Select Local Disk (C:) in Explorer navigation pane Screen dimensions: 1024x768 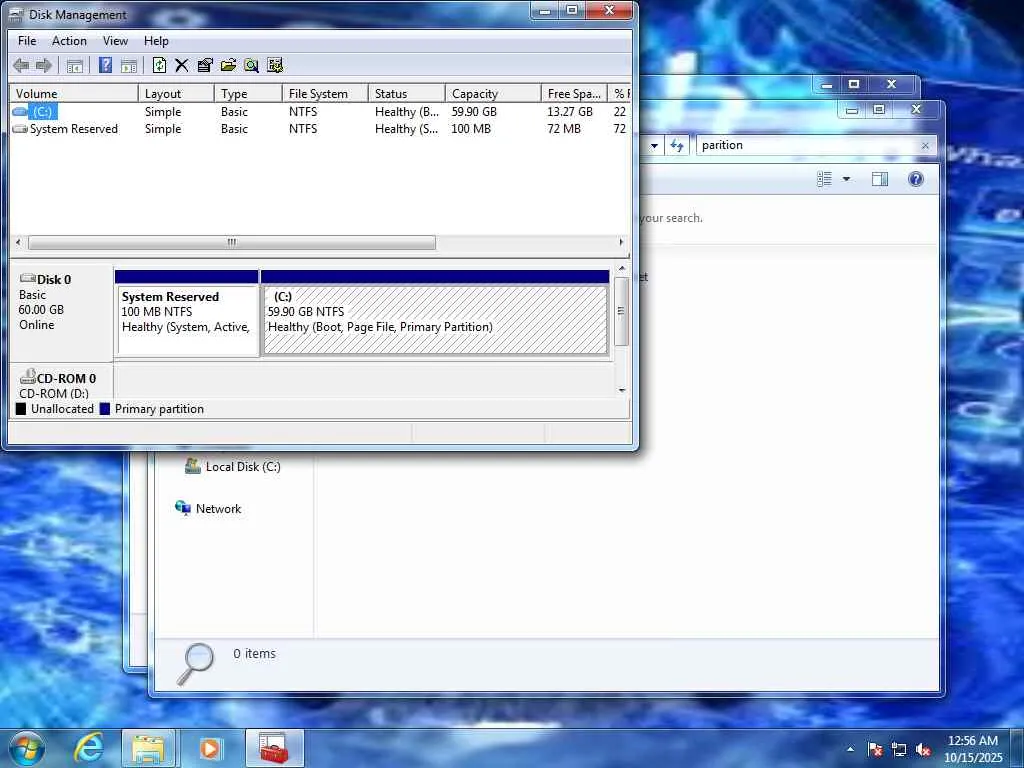pyautogui.click(x=233, y=466)
